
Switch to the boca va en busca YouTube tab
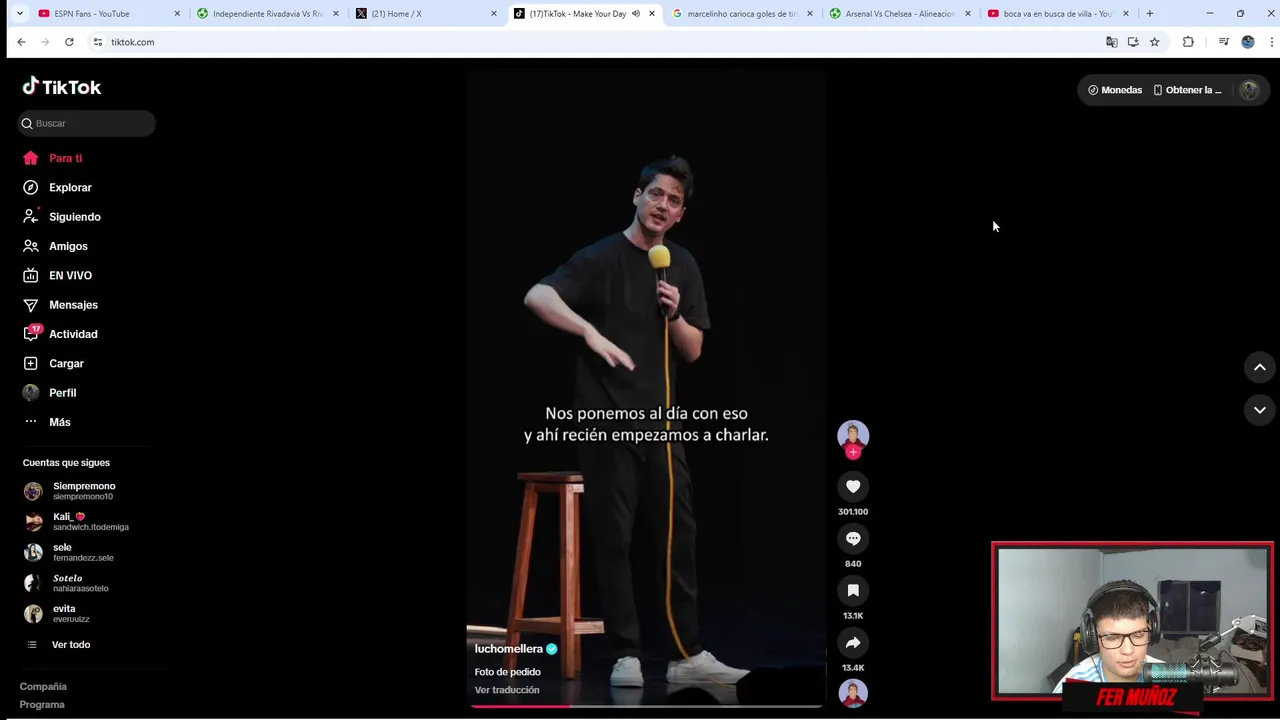click(x=1058, y=14)
